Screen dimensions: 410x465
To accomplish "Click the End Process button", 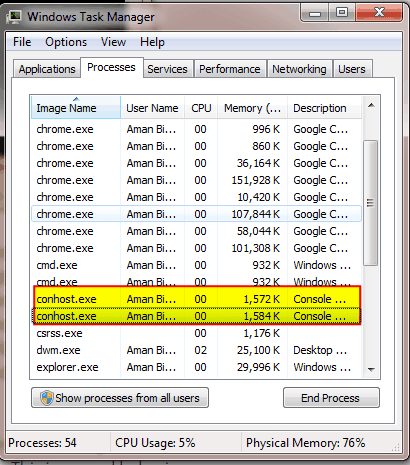I will point(331,397).
